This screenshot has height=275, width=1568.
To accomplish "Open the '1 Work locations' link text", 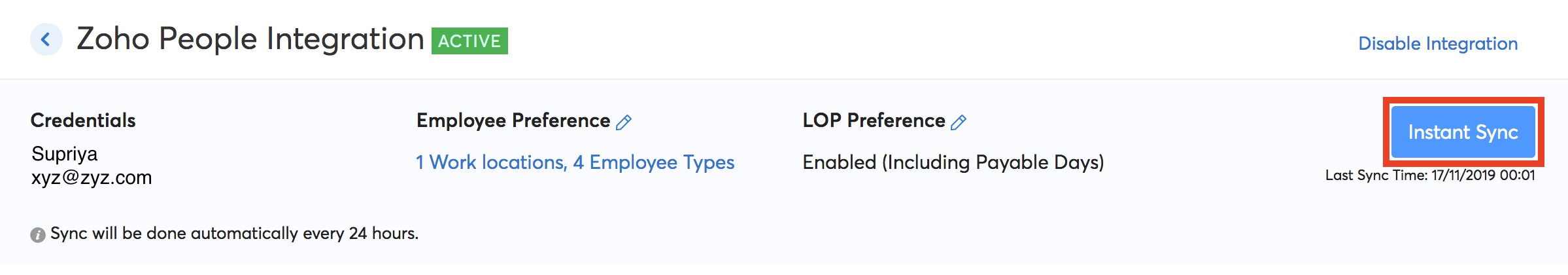I will pyautogui.click(x=490, y=162).
